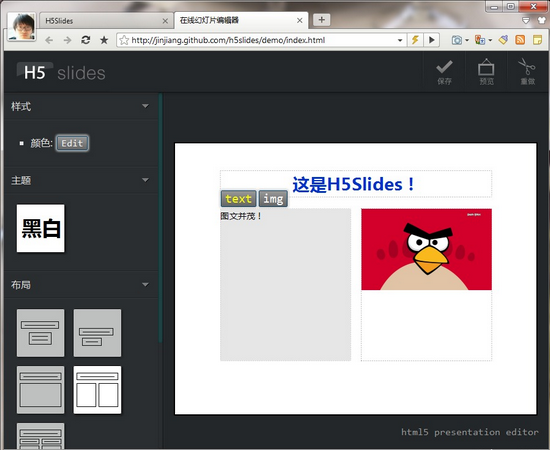Click the img button on slide
This screenshot has width=550, height=450.
tap(273, 199)
